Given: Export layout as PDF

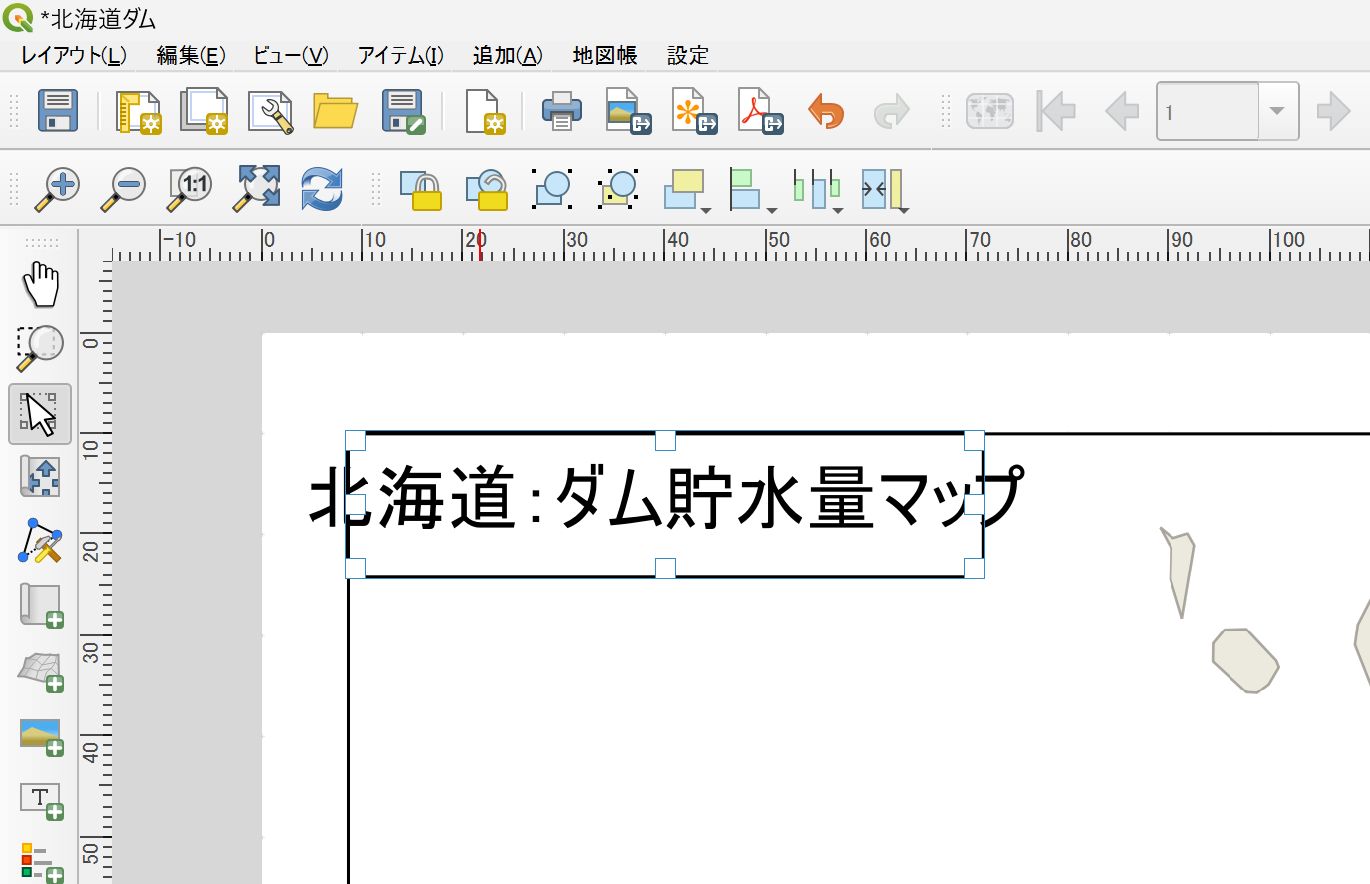Looking at the screenshot, I should 761,111.
